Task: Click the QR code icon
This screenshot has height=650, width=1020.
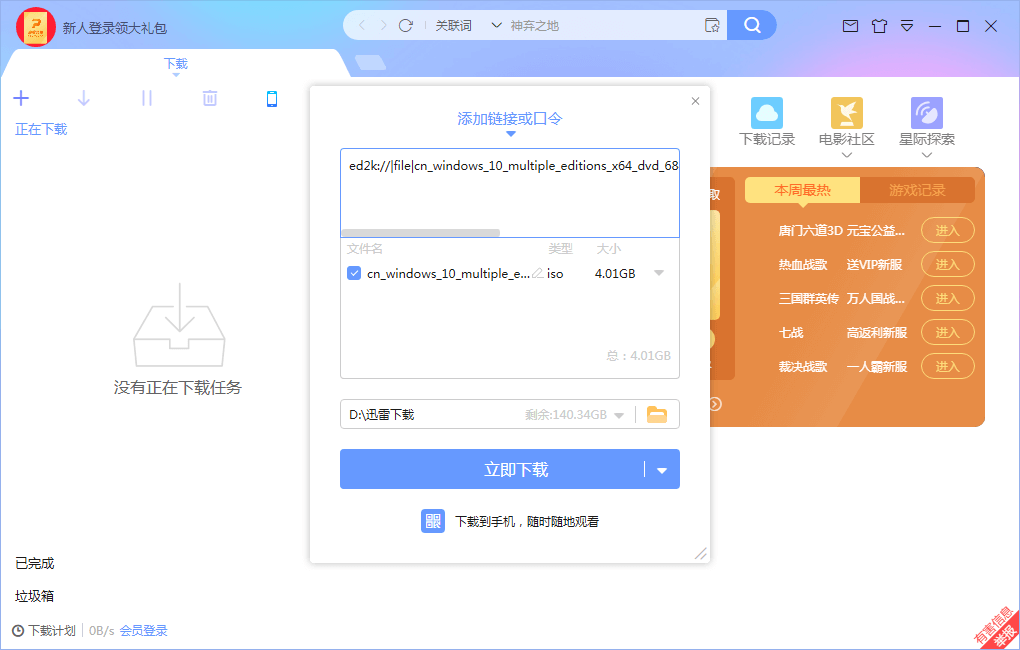Action: coord(433,521)
